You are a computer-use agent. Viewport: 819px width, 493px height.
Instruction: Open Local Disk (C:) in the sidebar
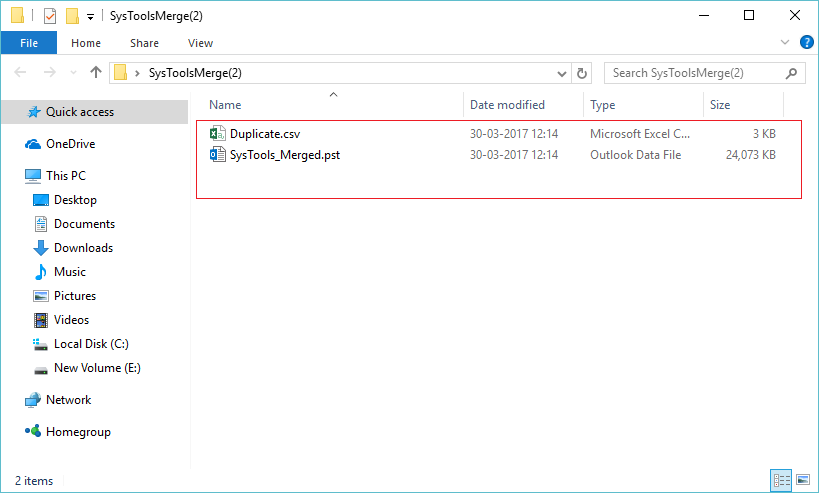91,344
